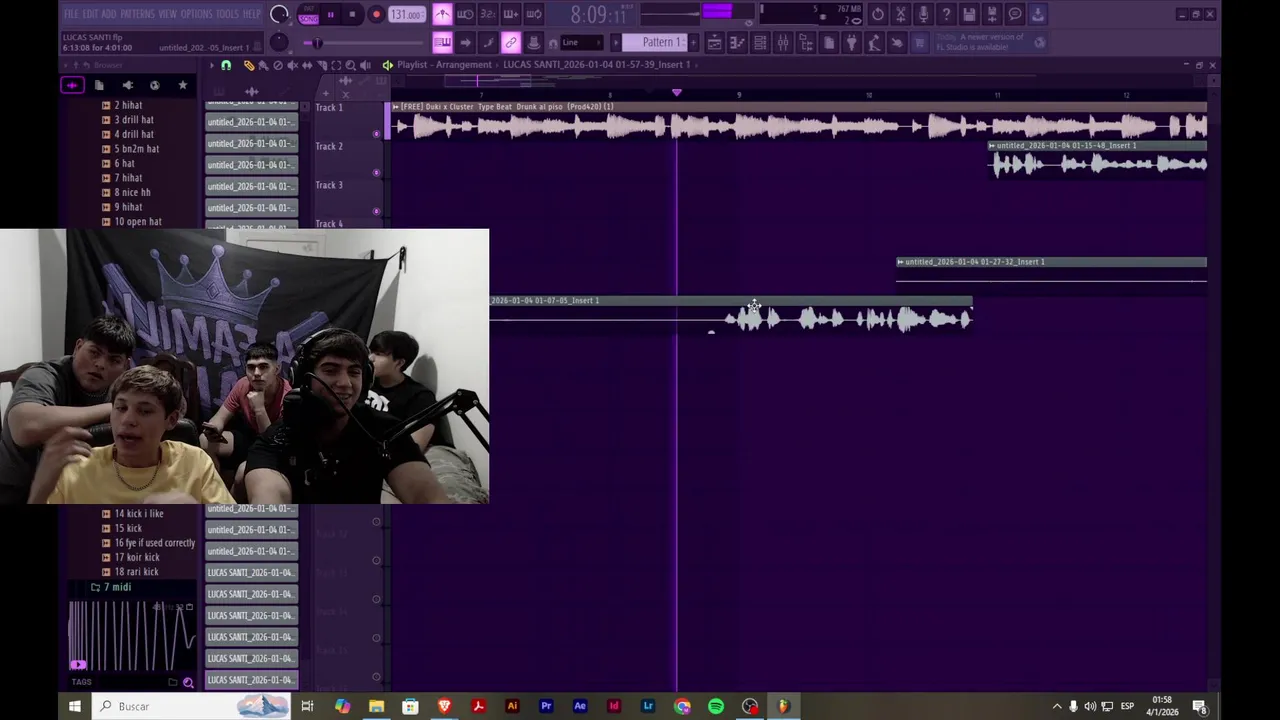This screenshot has width=1280, height=720.
Task: Adjust the main pitch knob
Action: (x=279, y=42)
